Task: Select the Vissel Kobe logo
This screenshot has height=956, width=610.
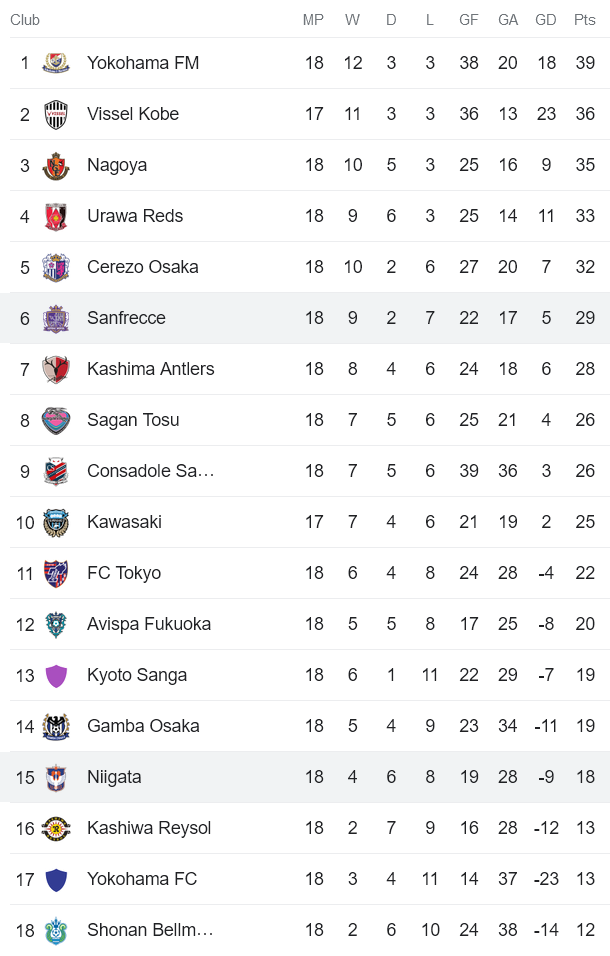Action: click(x=56, y=113)
